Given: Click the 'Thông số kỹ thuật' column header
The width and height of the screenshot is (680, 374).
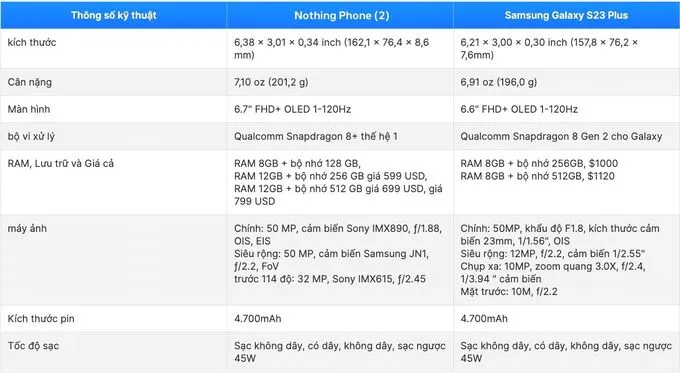Looking at the screenshot, I should click(x=114, y=15).
